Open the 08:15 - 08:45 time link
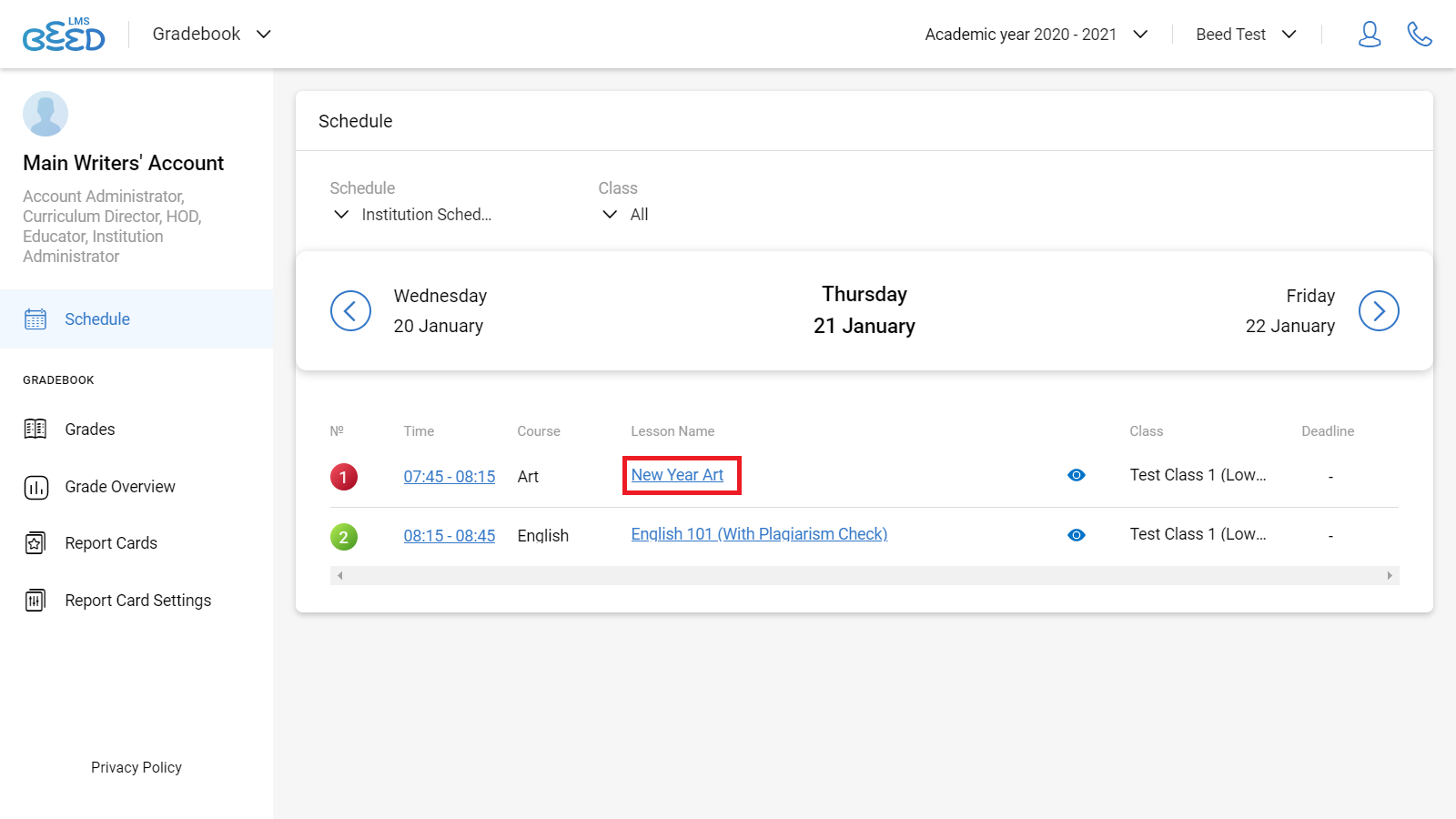The height and width of the screenshot is (819, 1456). tap(450, 536)
